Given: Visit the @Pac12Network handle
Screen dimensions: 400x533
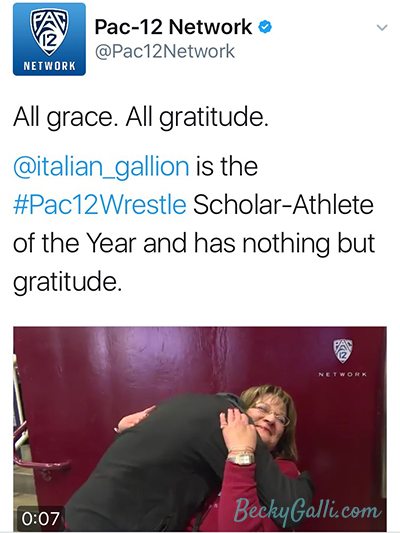Looking at the screenshot, I should (x=165, y=52).
